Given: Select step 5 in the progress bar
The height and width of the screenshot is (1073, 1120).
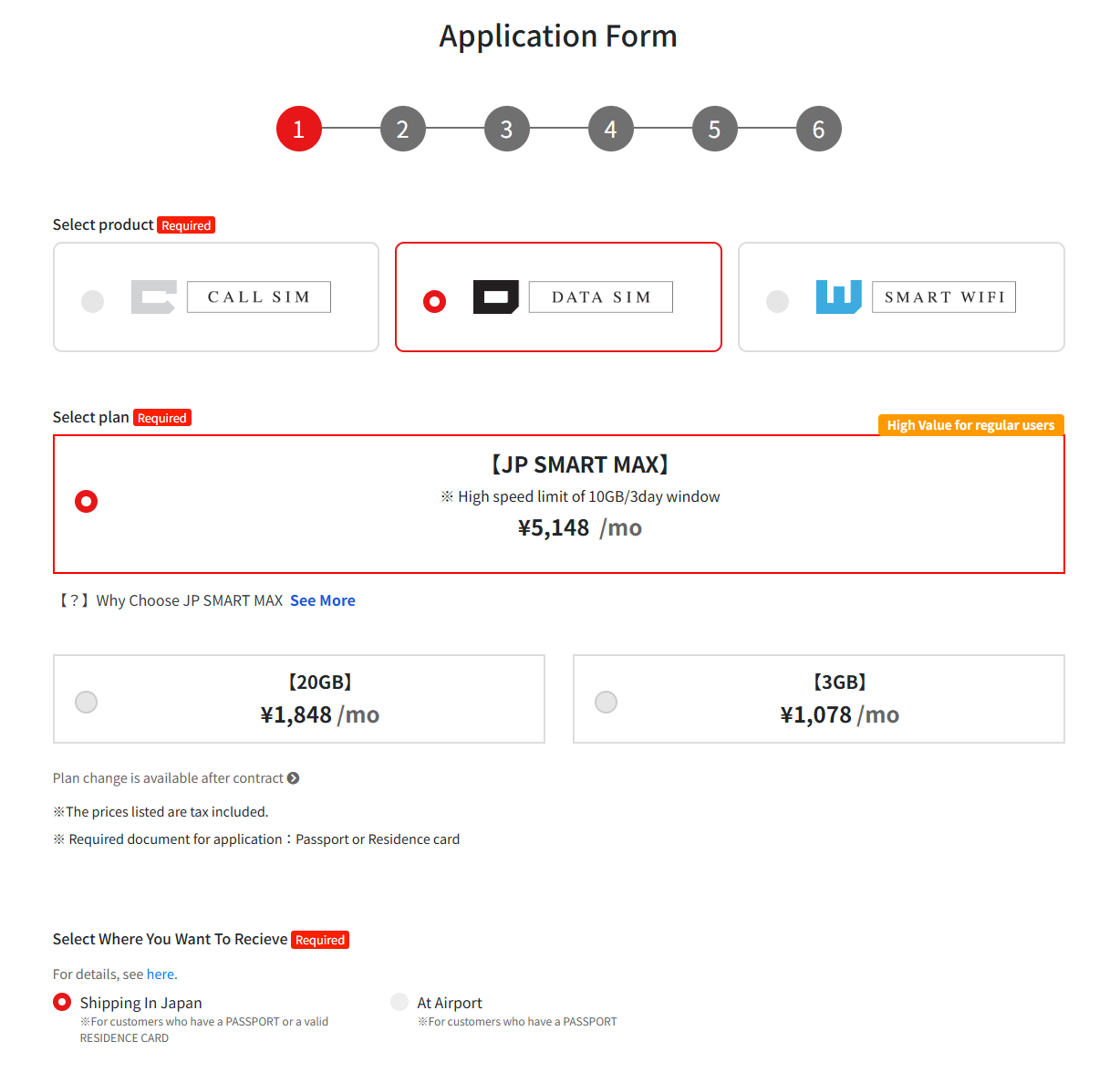Looking at the screenshot, I should pos(714,130).
